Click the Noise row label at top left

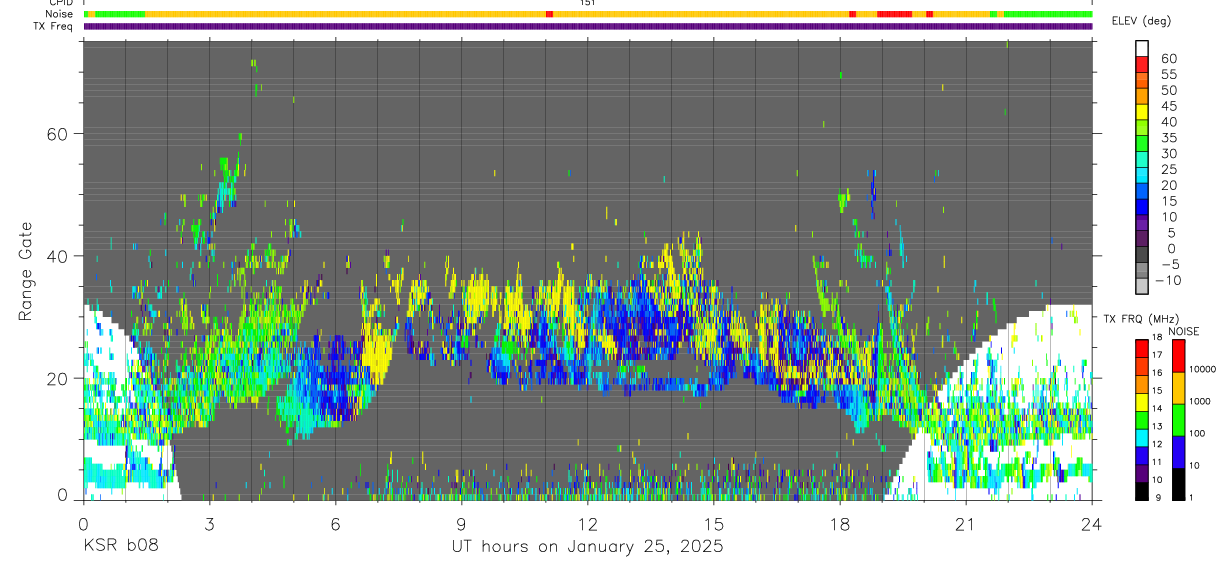61,14
